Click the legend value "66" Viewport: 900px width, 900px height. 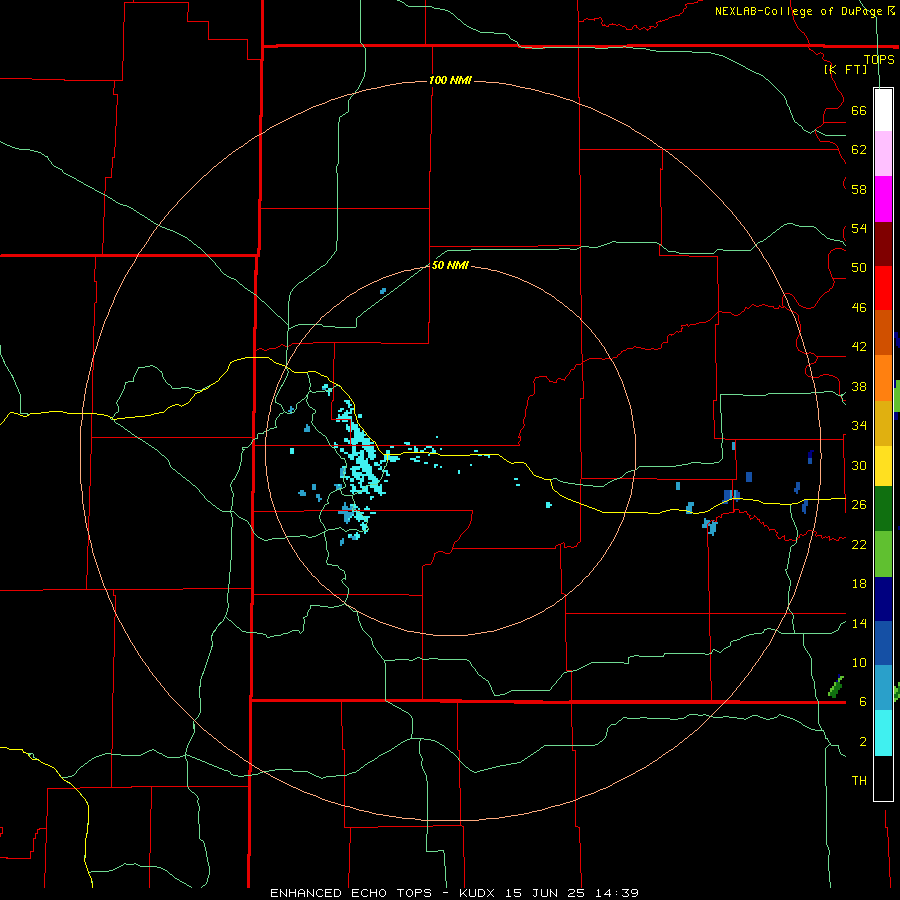(x=859, y=111)
